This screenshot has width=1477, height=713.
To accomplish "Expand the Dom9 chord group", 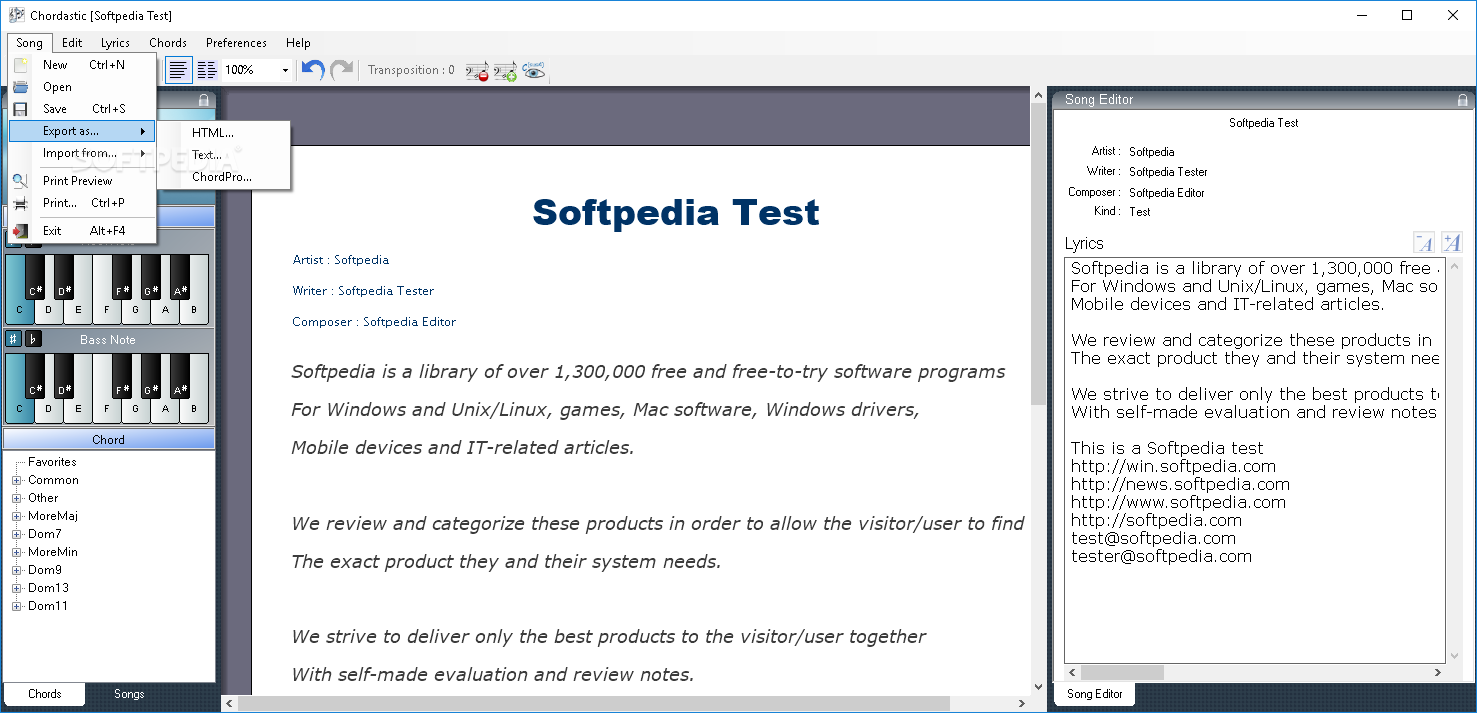I will tap(16, 571).
